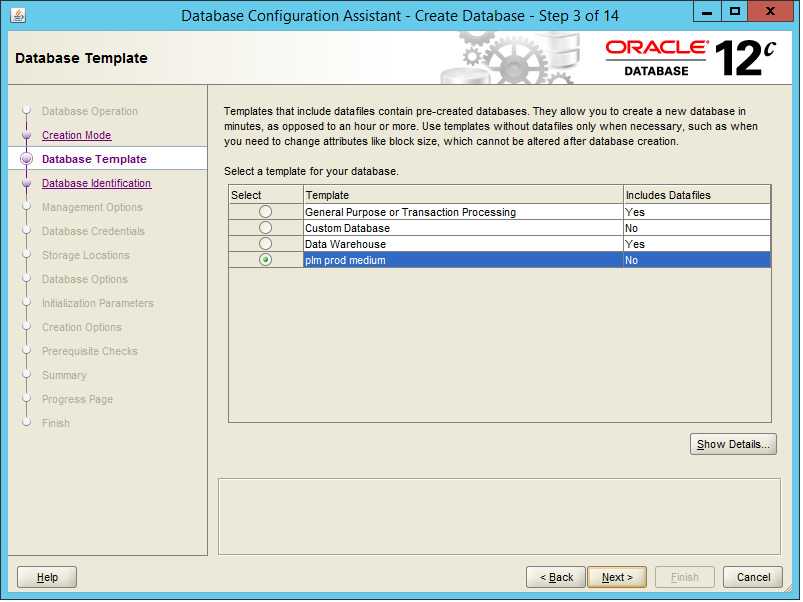Click the 'Data Warehouse' template name
Viewport: 803px width, 602px height.
pyautogui.click(x=345, y=244)
